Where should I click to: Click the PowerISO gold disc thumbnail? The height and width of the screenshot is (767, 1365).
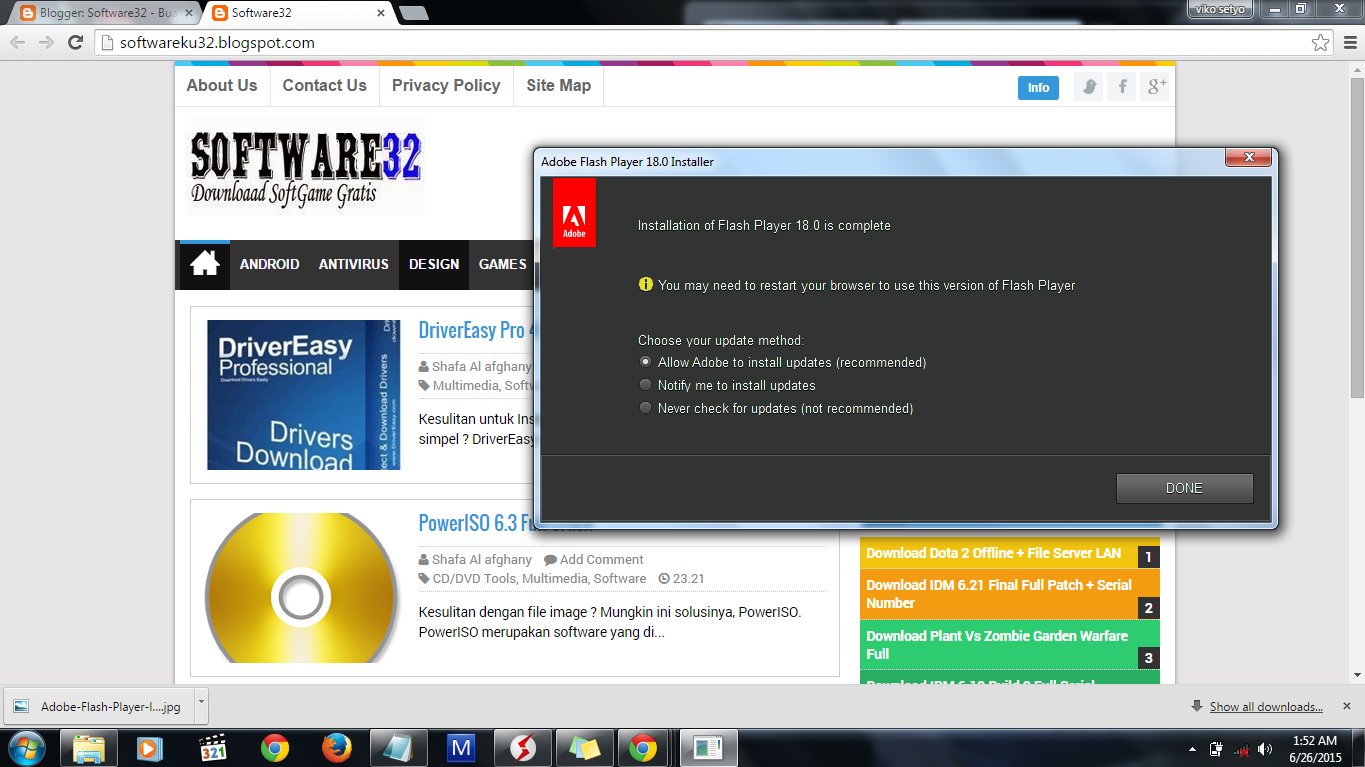(302, 588)
